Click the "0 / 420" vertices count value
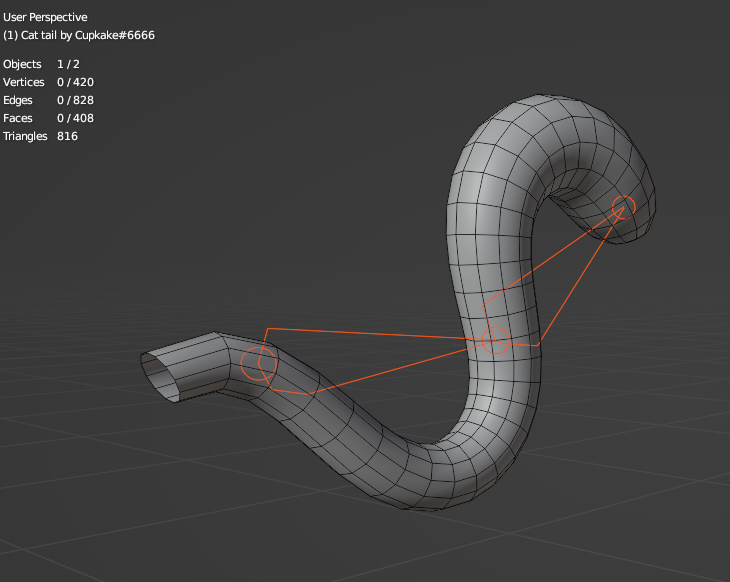The width and height of the screenshot is (730, 582). coord(75,82)
